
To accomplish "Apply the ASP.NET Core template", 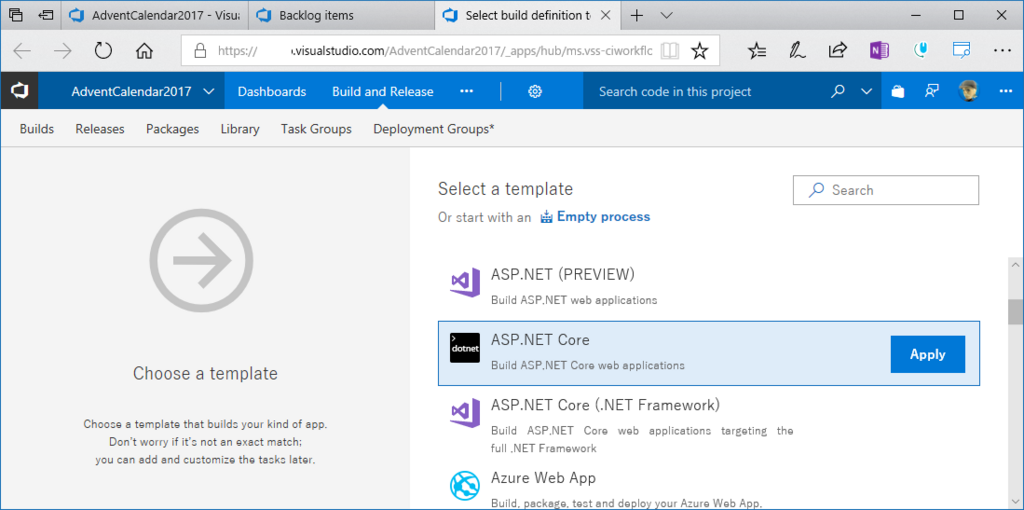I will [927, 354].
